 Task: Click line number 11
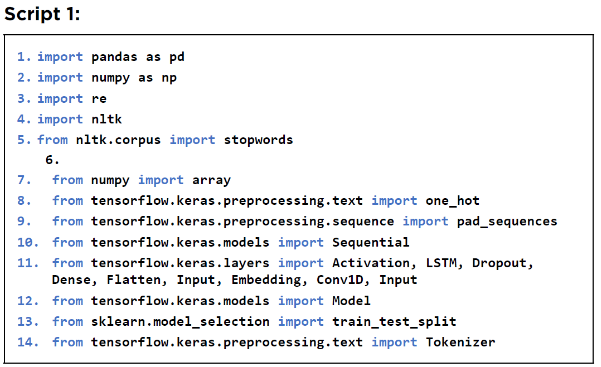click(28, 263)
